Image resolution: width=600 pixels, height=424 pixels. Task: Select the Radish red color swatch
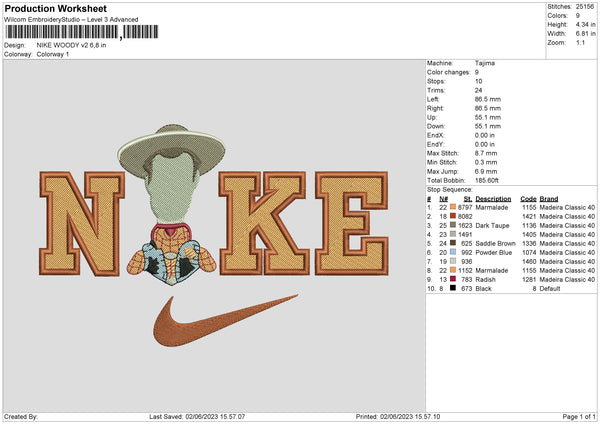tap(453, 279)
